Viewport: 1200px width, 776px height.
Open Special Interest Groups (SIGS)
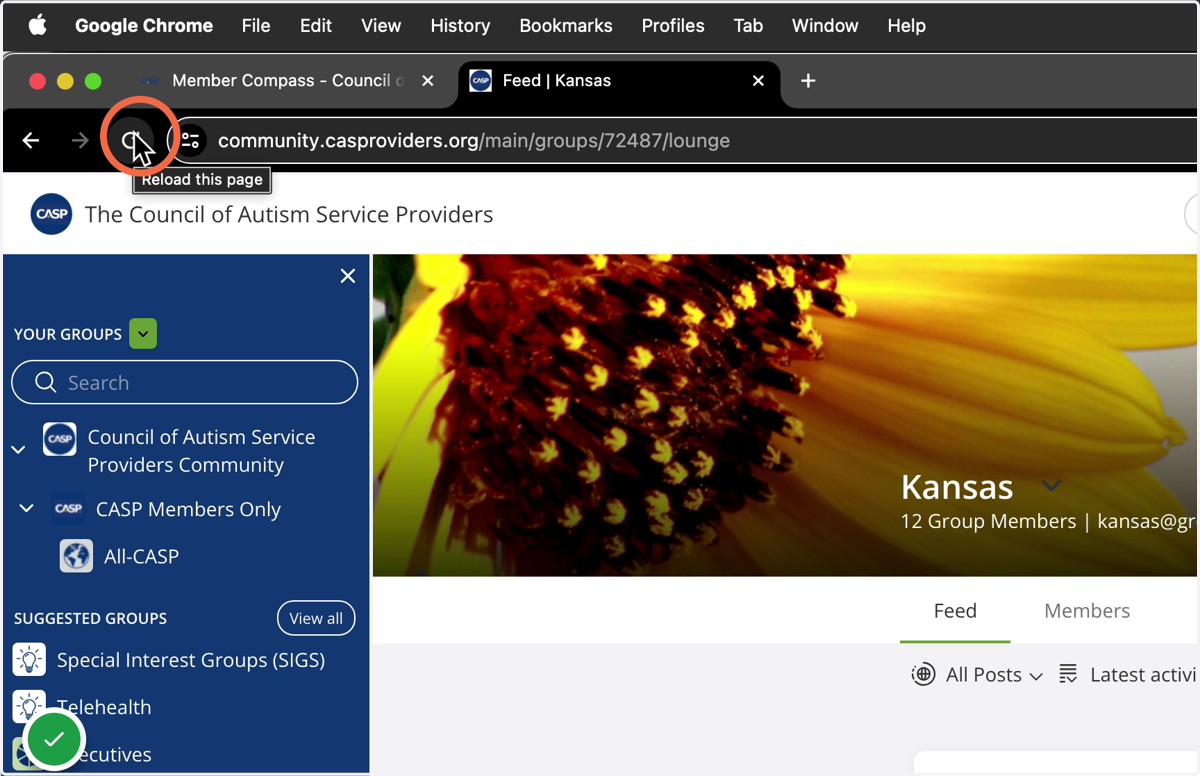tap(191, 660)
